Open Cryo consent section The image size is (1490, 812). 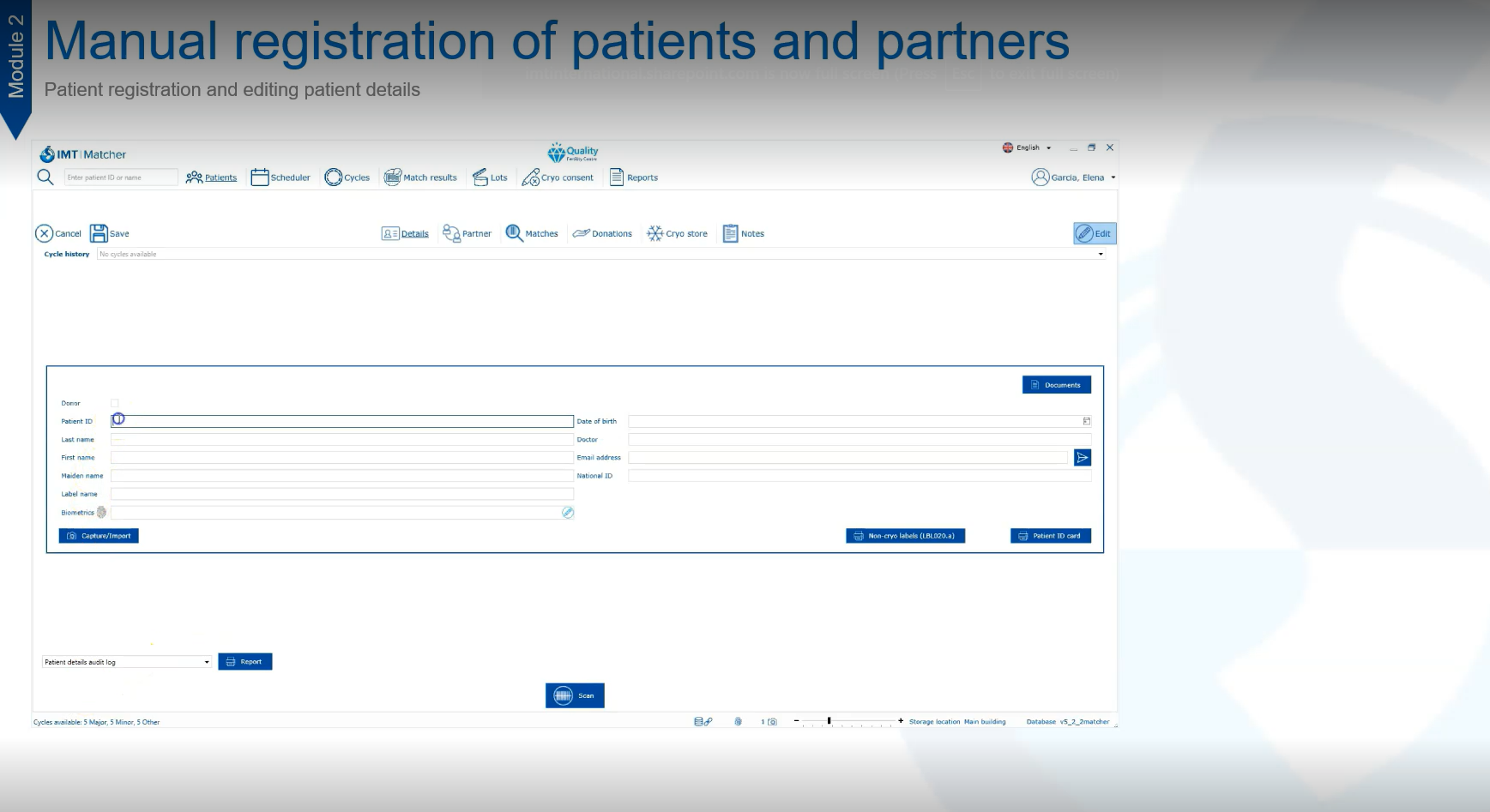point(558,177)
